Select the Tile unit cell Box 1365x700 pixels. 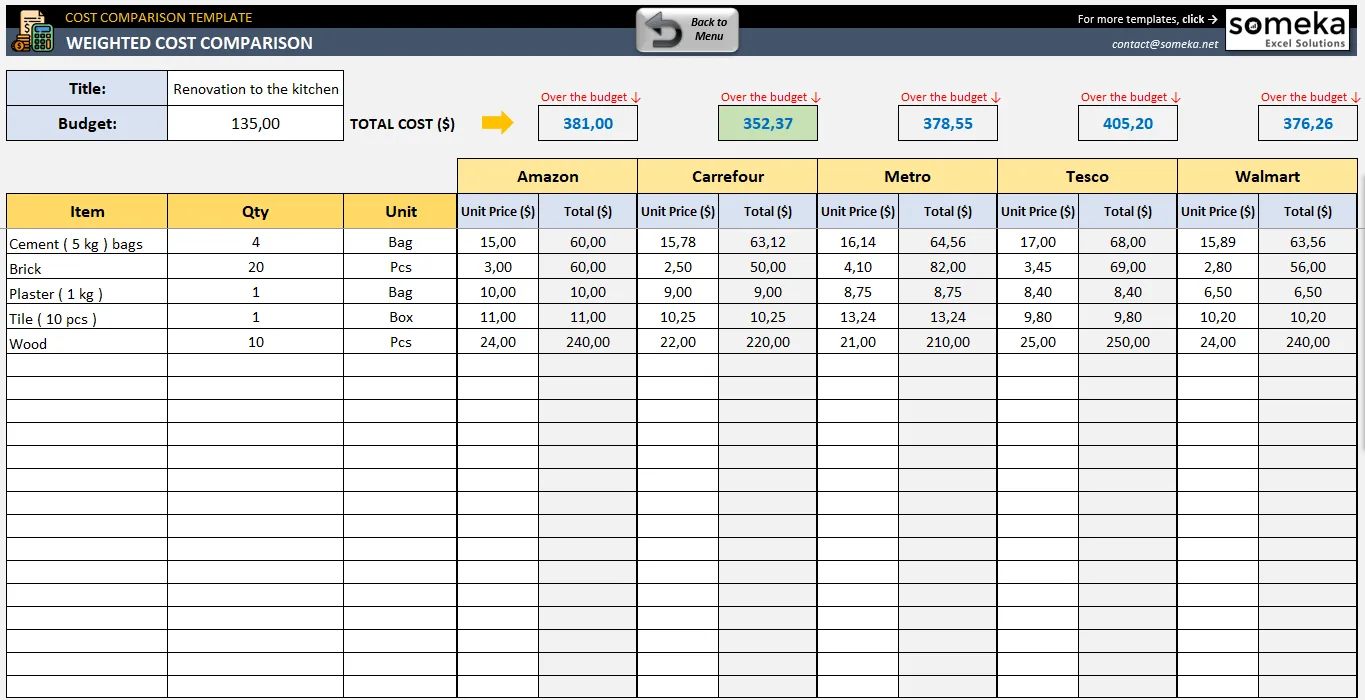[400, 317]
